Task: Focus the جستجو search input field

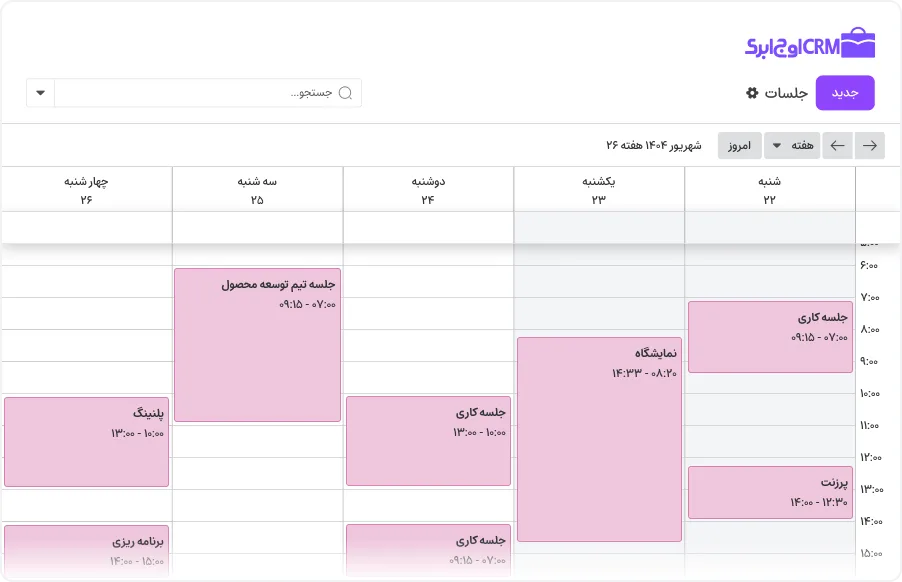Action: [x=200, y=93]
